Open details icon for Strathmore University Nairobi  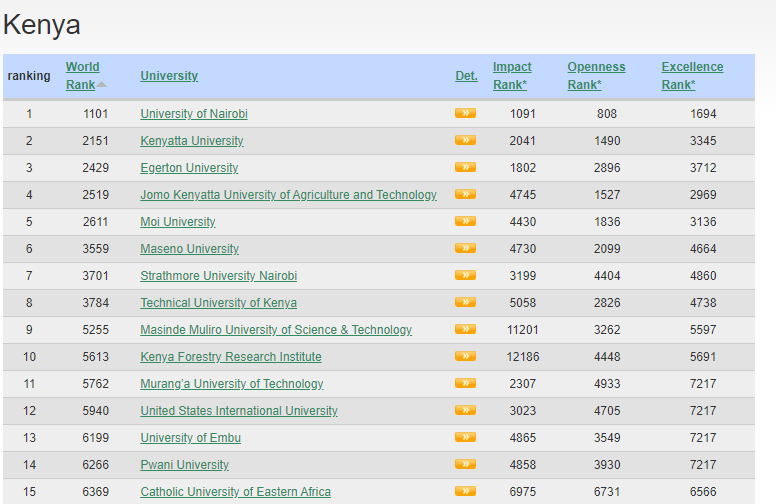pos(465,275)
